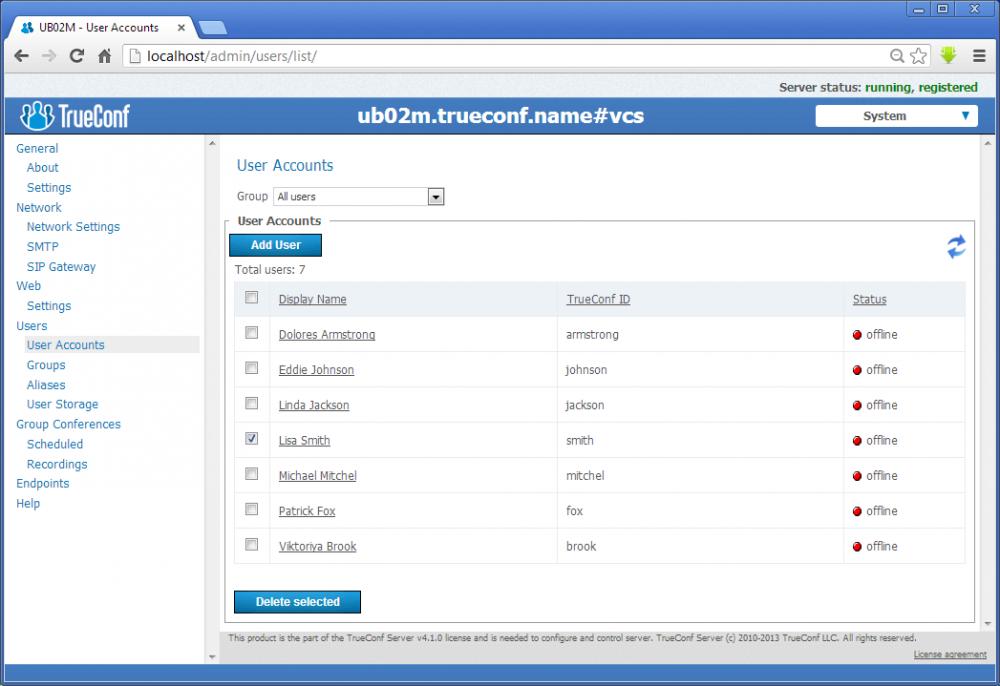Click inside the browser address bar
The image size is (1000, 686).
(400, 56)
